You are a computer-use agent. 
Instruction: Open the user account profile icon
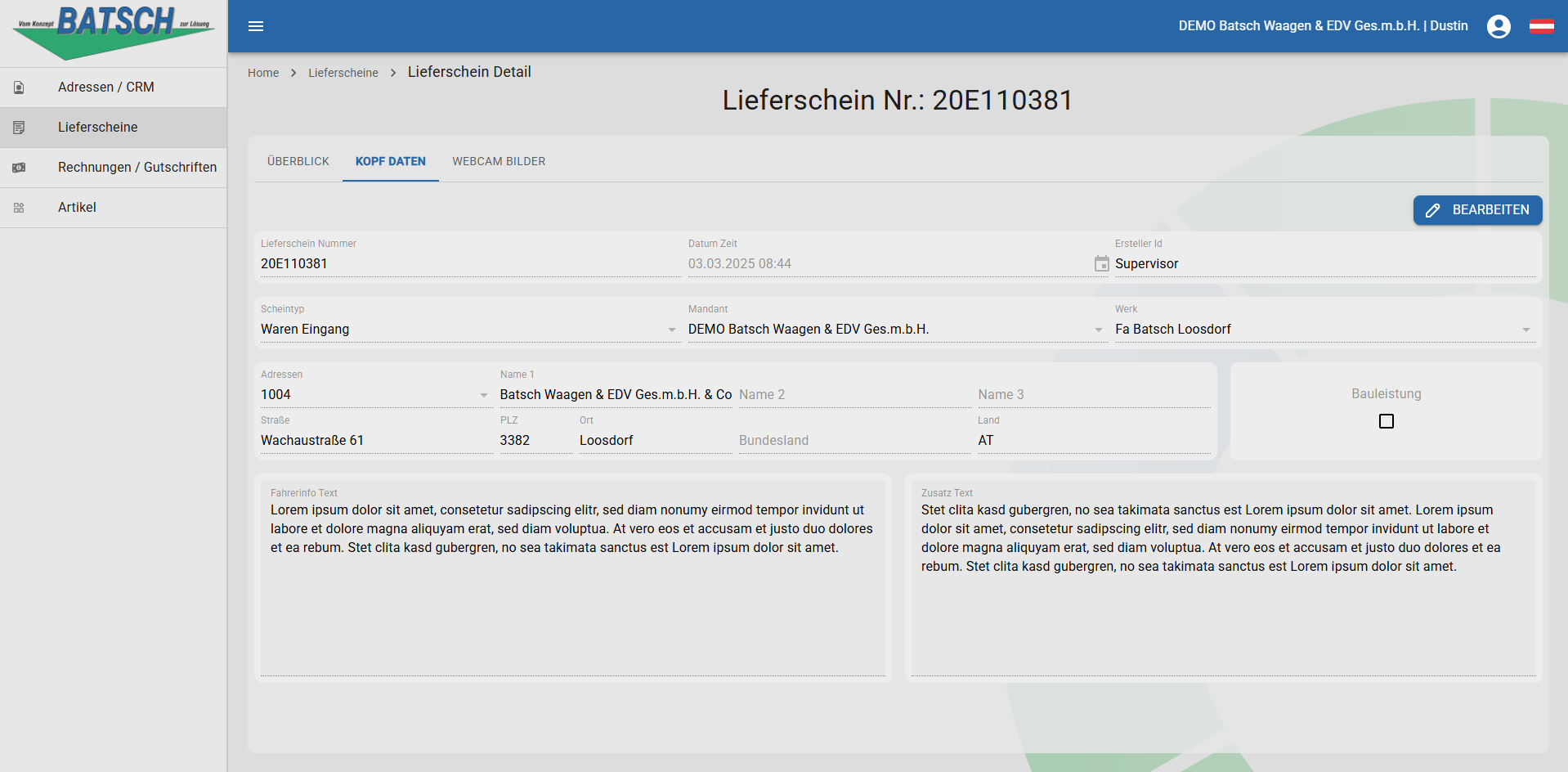(1499, 26)
